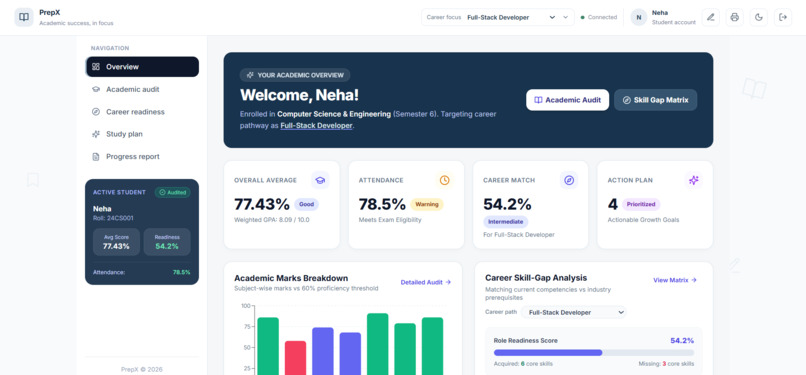This screenshot has height=375, width=806.
Task: Open the Detailed Audit link
Action: (x=426, y=282)
